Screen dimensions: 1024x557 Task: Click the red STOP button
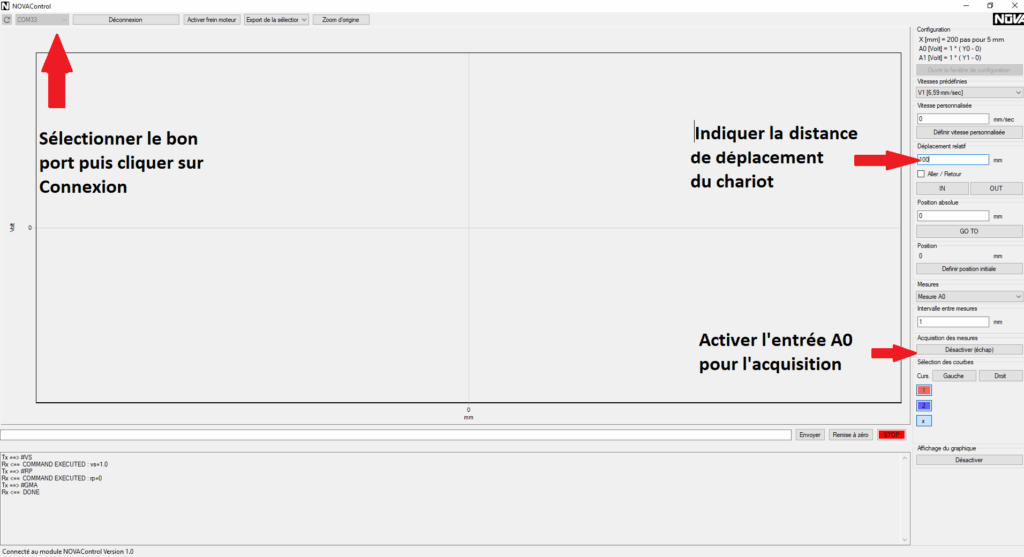[x=890, y=435]
